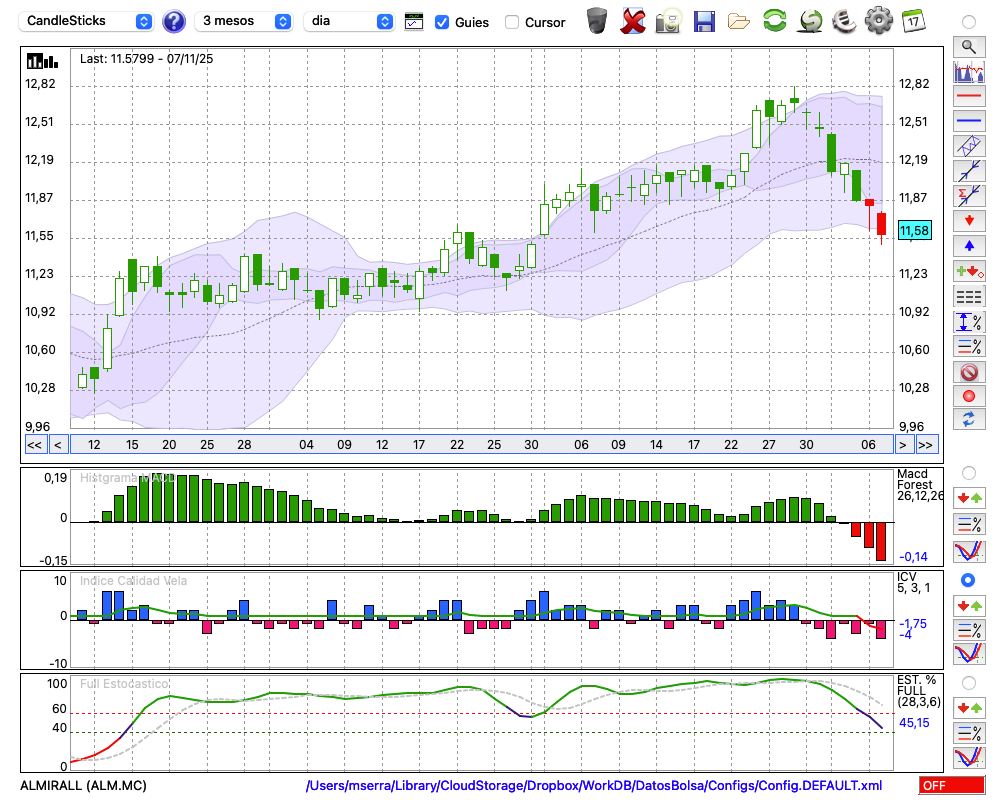Select the Macd Forest panel radio button
The height and width of the screenshot is (800, 1000).
tap(968, 472)
